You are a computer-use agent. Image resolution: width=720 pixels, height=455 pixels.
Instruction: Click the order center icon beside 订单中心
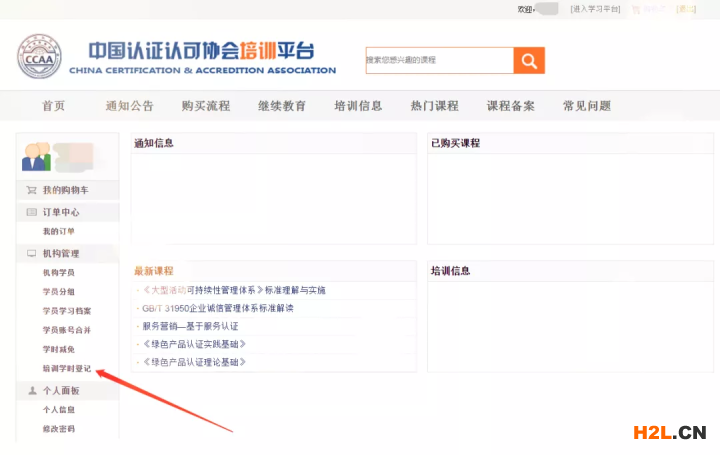32,212
